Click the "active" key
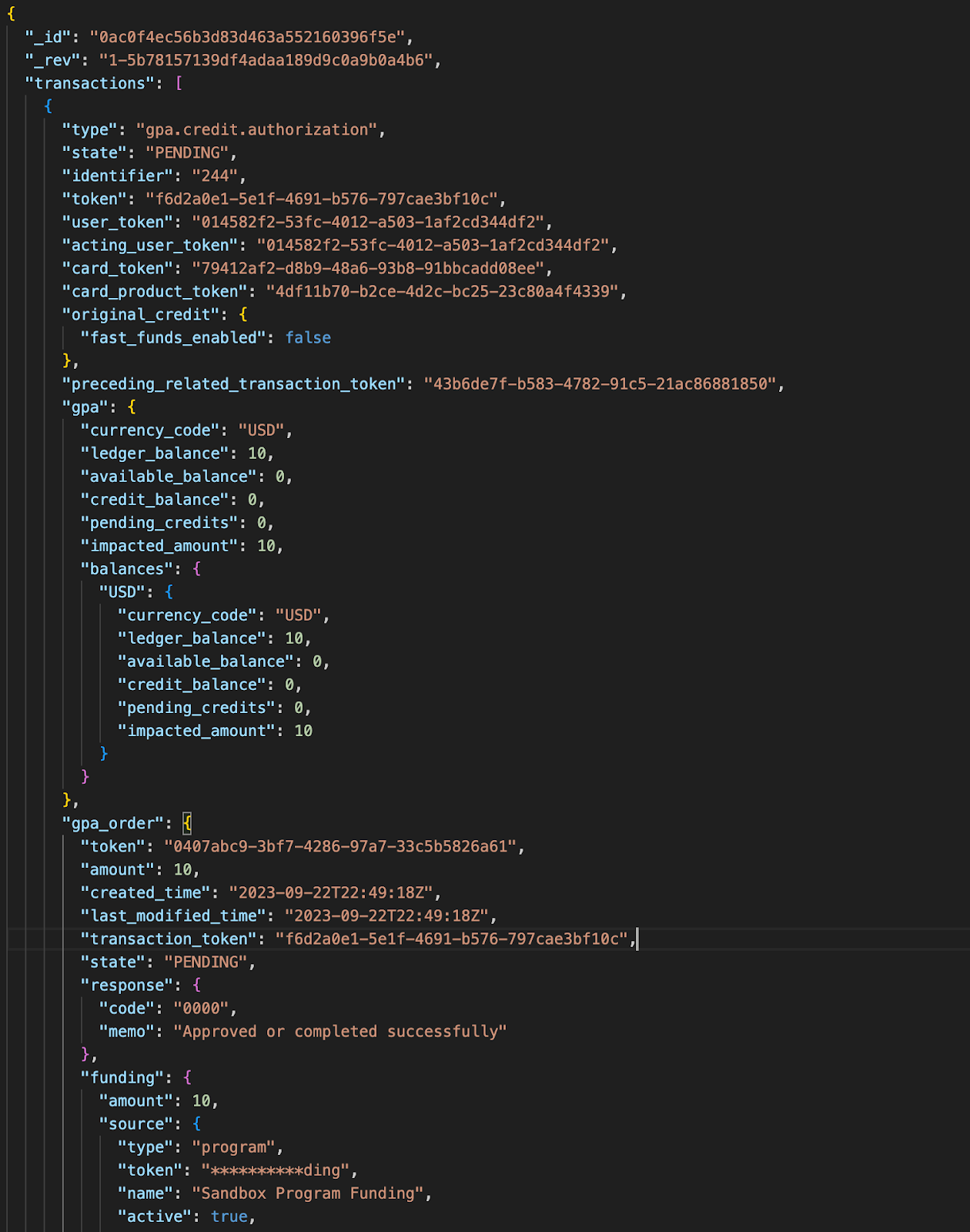970x1232 pixels. (x=154, y=1216)
